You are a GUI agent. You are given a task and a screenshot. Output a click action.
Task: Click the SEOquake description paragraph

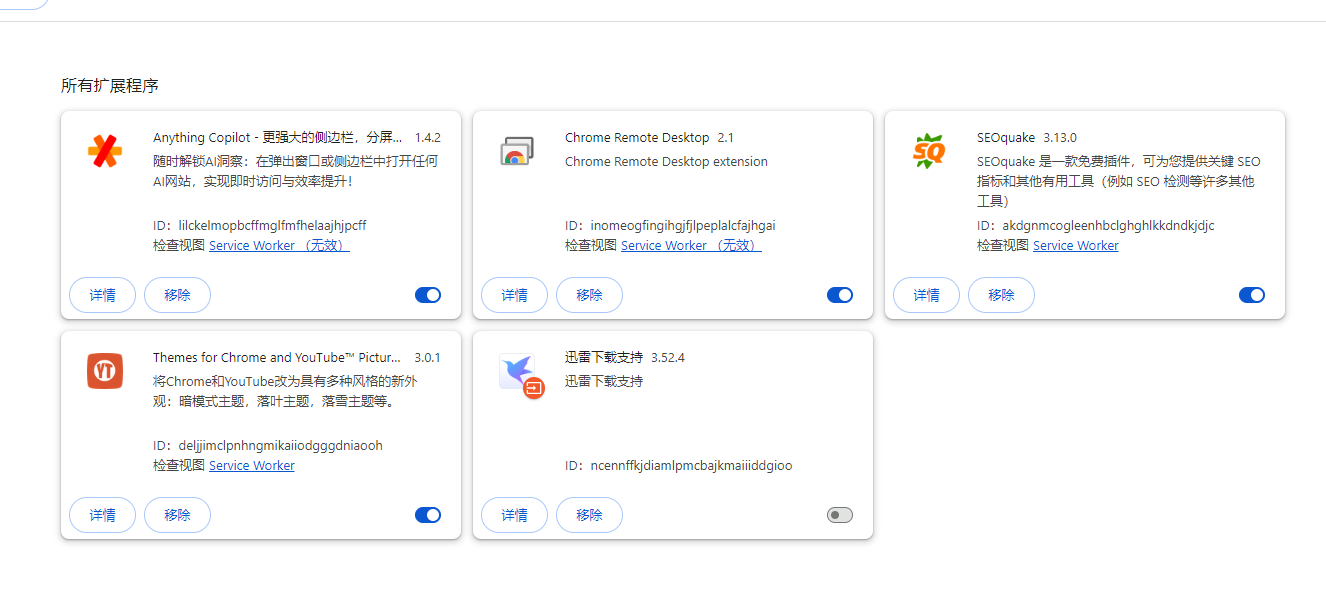click(1119, 182)
